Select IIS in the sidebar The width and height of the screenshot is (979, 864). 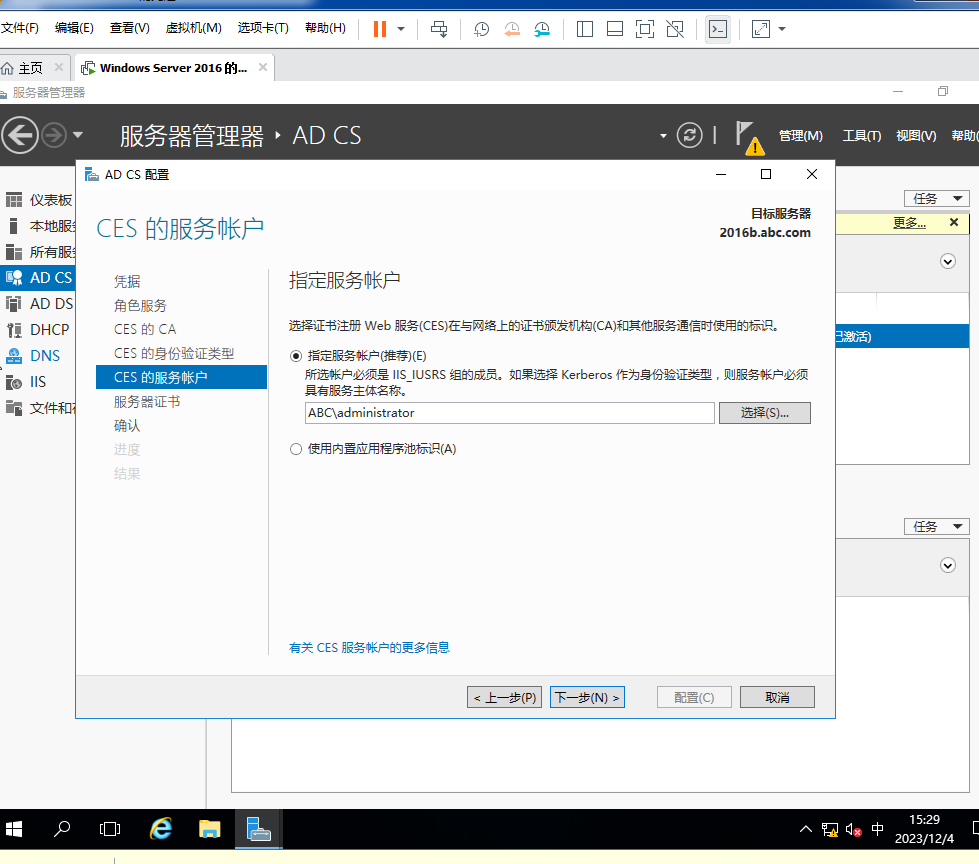tap(39, 381)
